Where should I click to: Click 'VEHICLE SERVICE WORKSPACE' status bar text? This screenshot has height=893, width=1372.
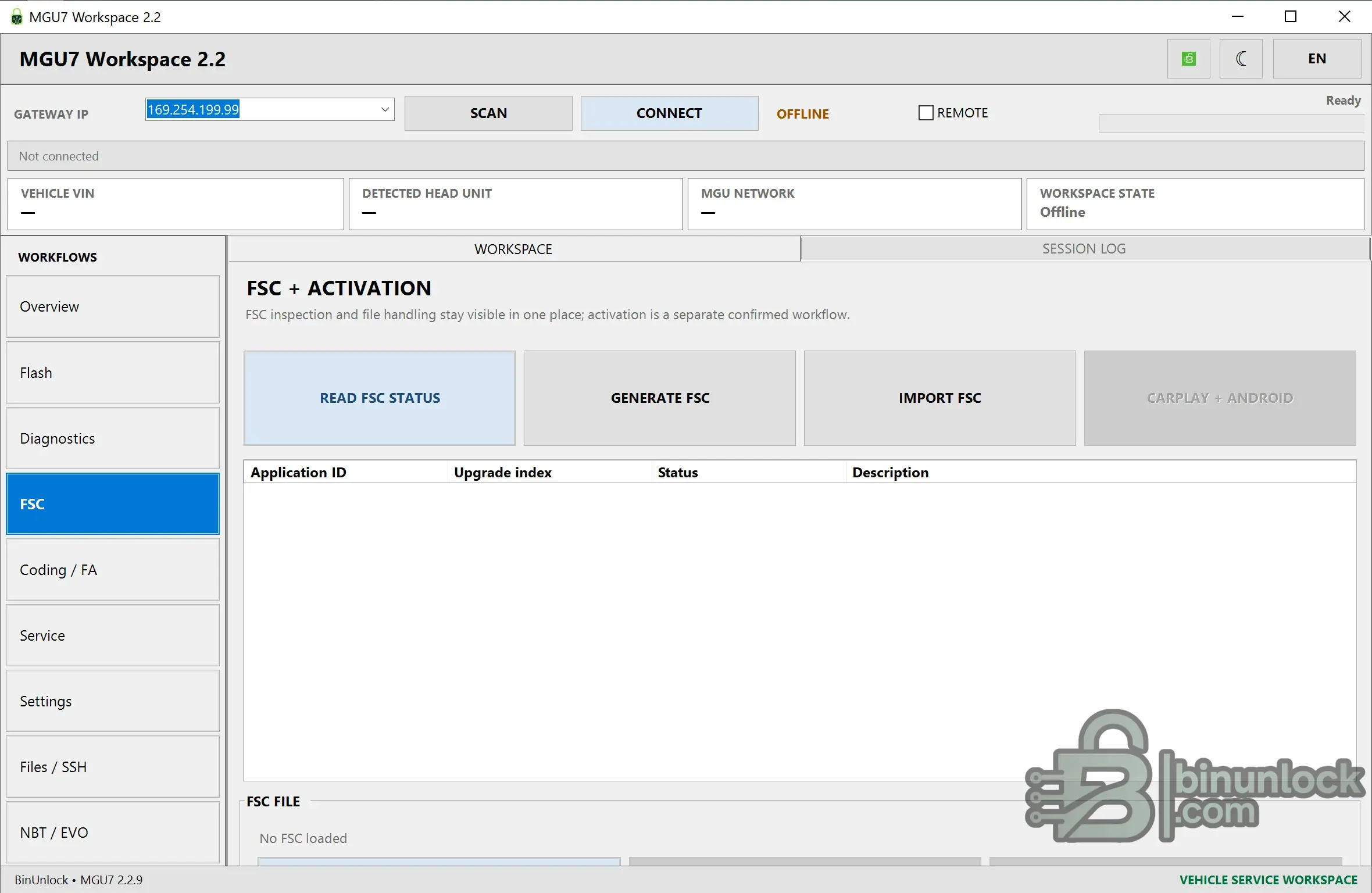pos(1269,880)
